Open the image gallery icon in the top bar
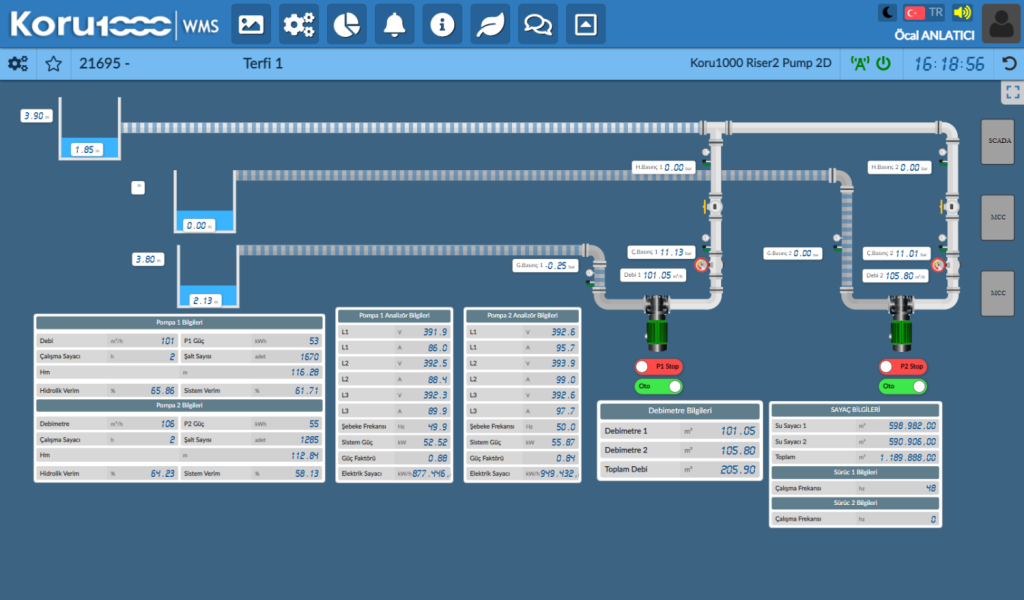1024x600 pixels. click(251, 25)
